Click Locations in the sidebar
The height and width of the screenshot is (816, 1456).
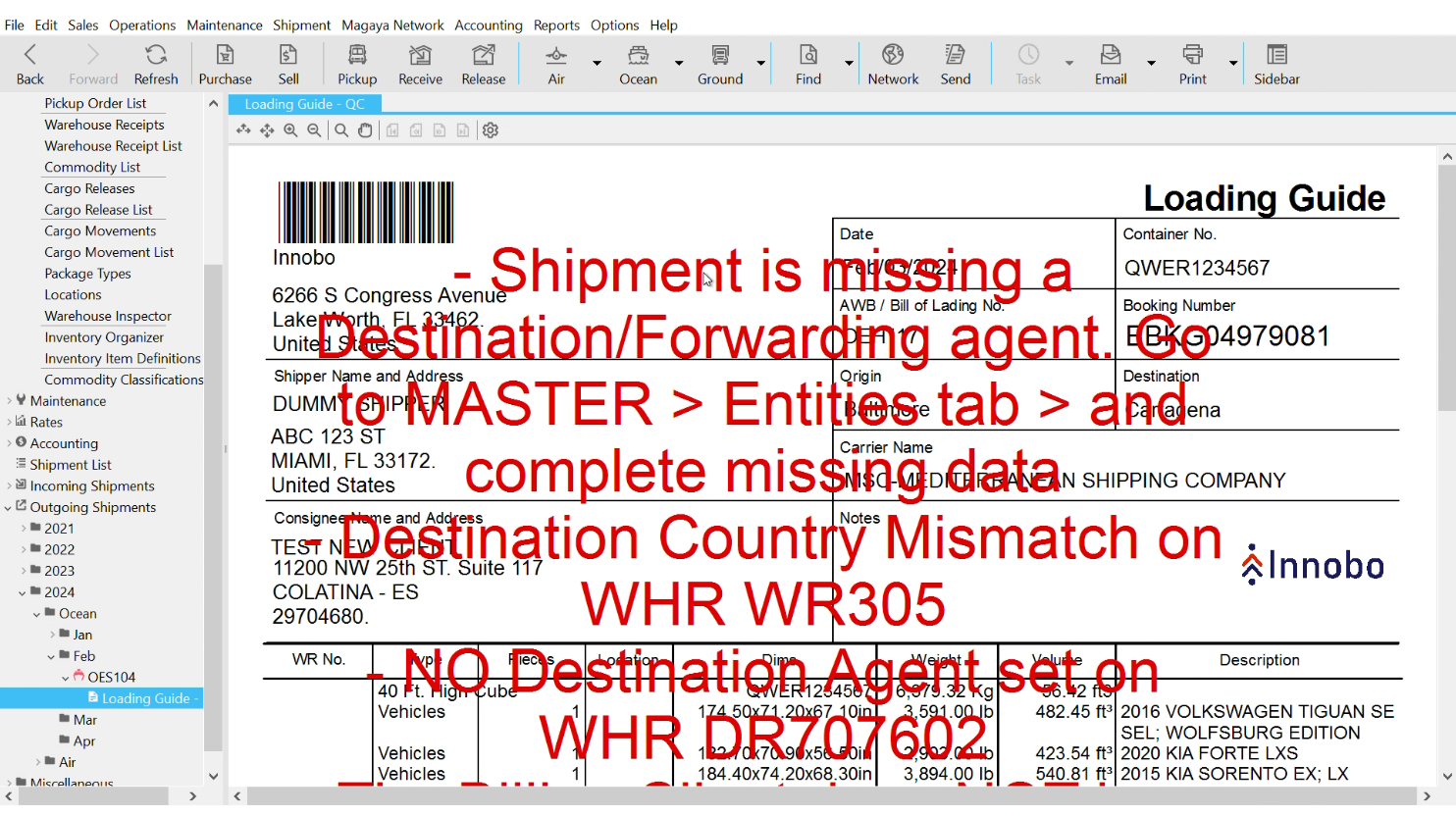73,294
